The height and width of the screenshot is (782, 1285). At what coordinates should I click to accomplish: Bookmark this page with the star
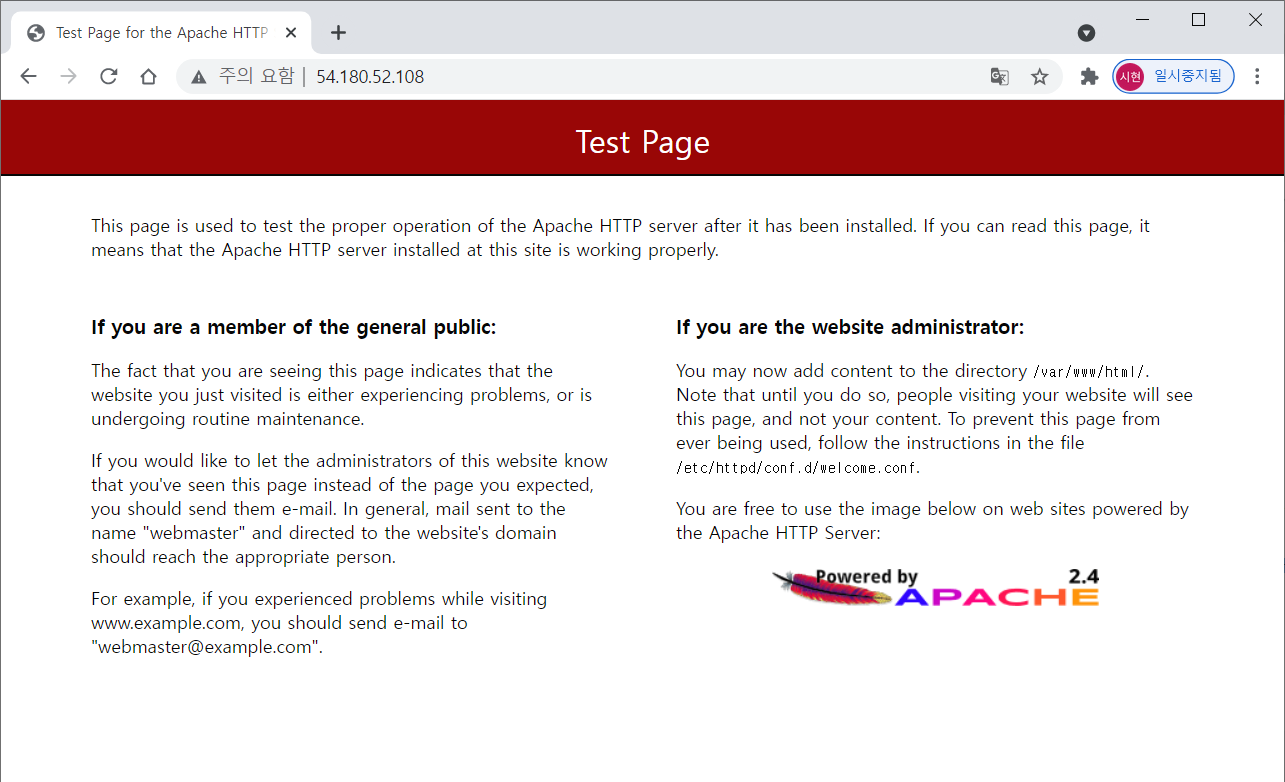tap(1040, 77)
